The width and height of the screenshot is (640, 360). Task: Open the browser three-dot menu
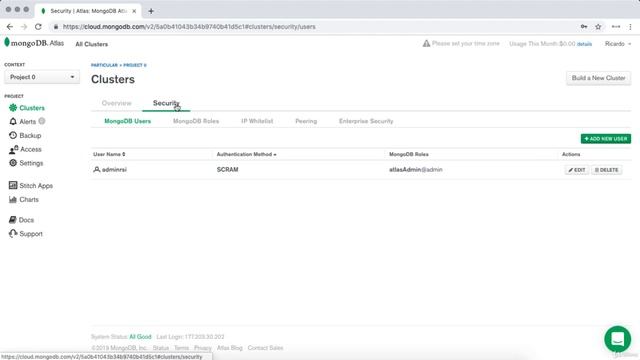click(x=630, y=27)
